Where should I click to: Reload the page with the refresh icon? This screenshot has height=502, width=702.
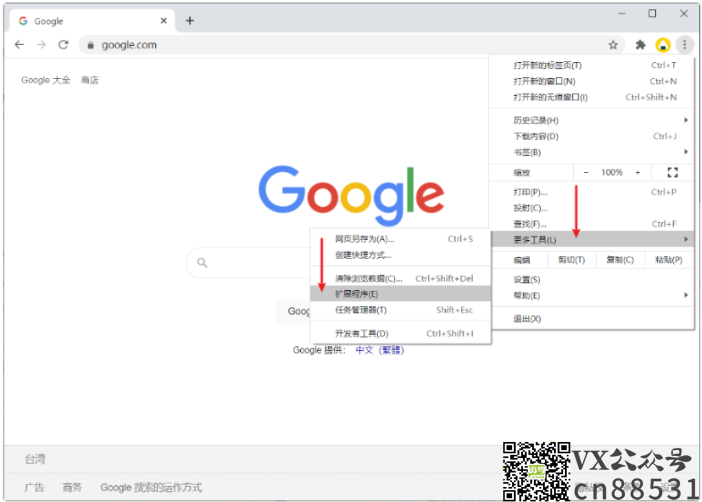click(64, 45)
